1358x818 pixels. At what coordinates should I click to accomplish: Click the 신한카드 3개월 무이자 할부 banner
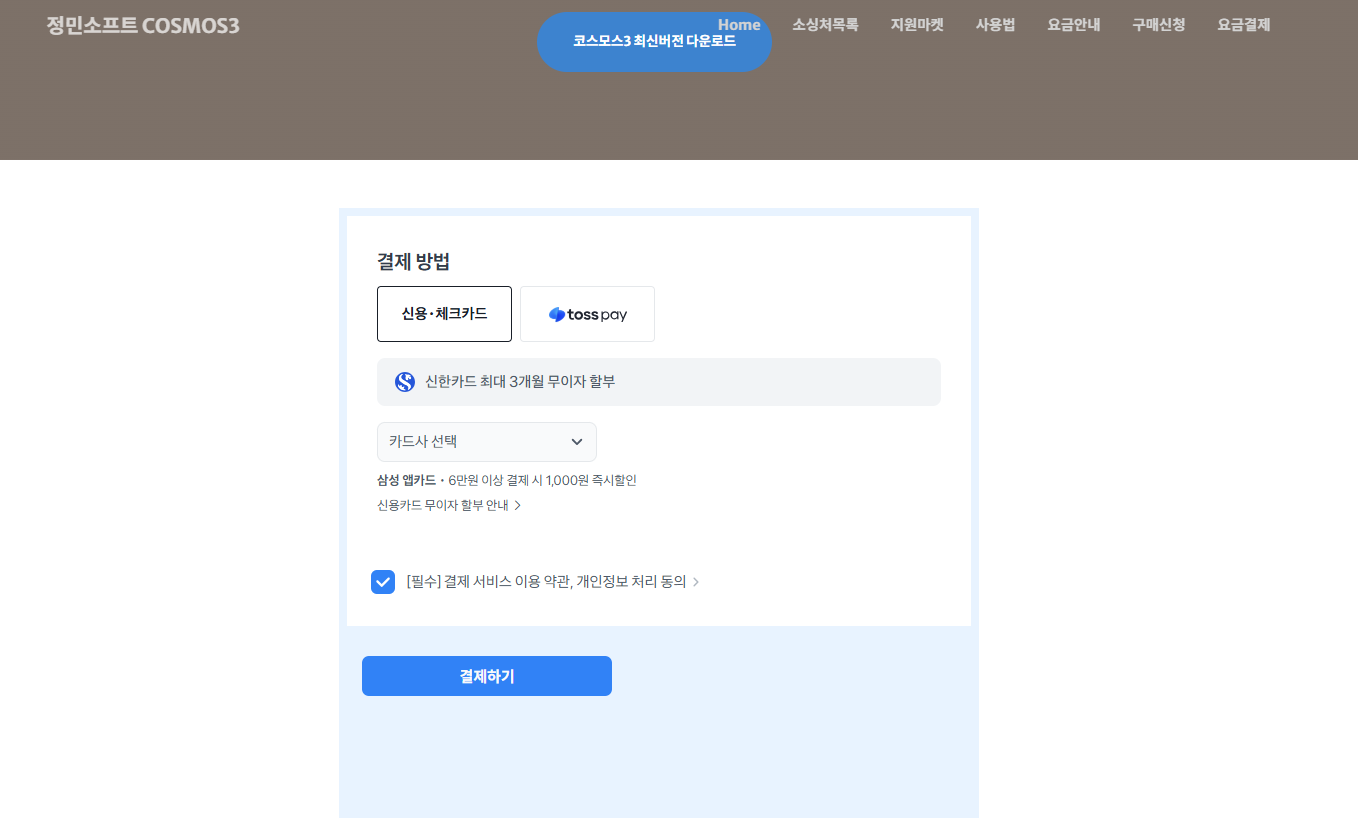click(x=659, y=382)
